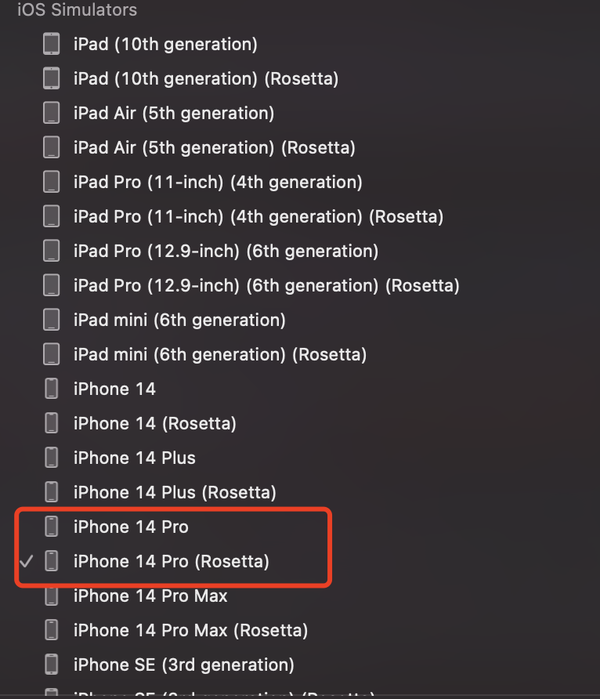Screen dimensions: 600x699
Task: Click the iPhone 14 Plus phone icon
Action: click(x=51, y=458)
